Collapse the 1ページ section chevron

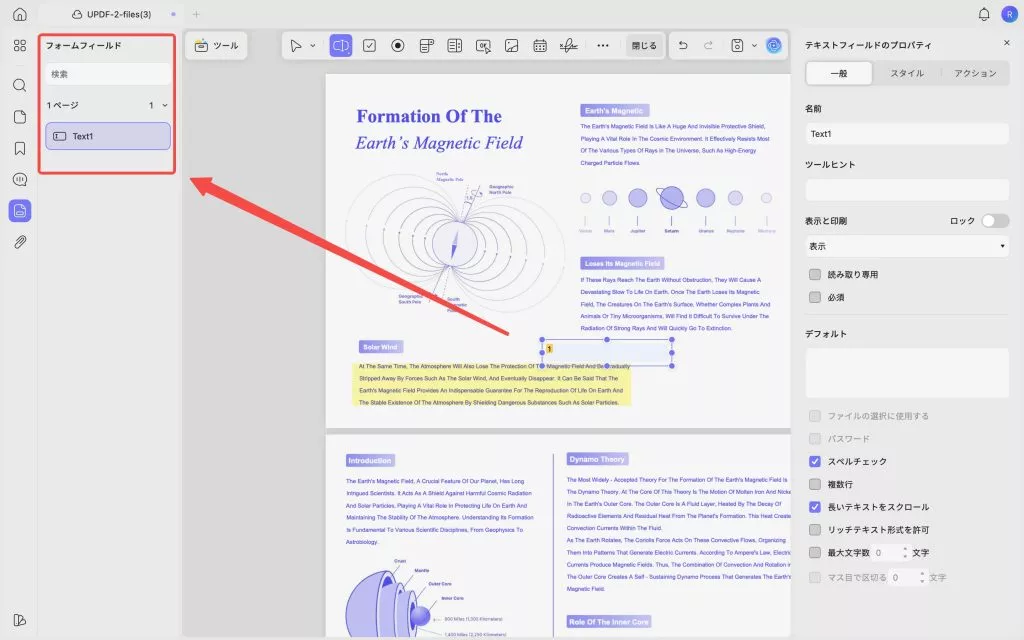tap(165, 105)
